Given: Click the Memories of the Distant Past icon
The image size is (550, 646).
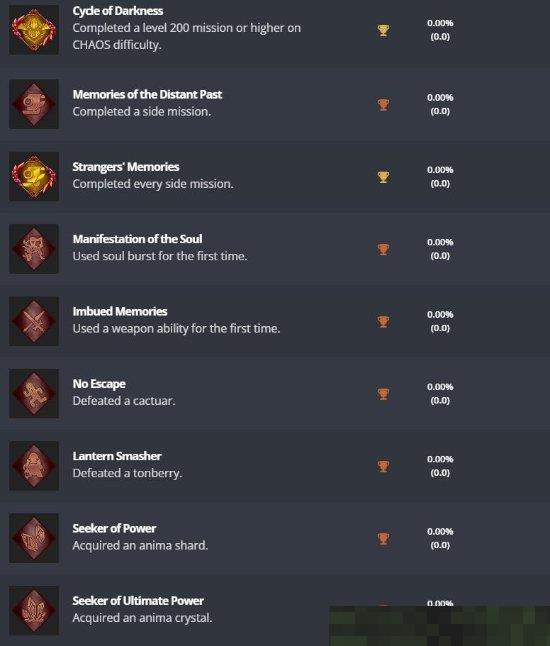Looking at the screenshot, I should pyautogui.click(x=34, y=104).
